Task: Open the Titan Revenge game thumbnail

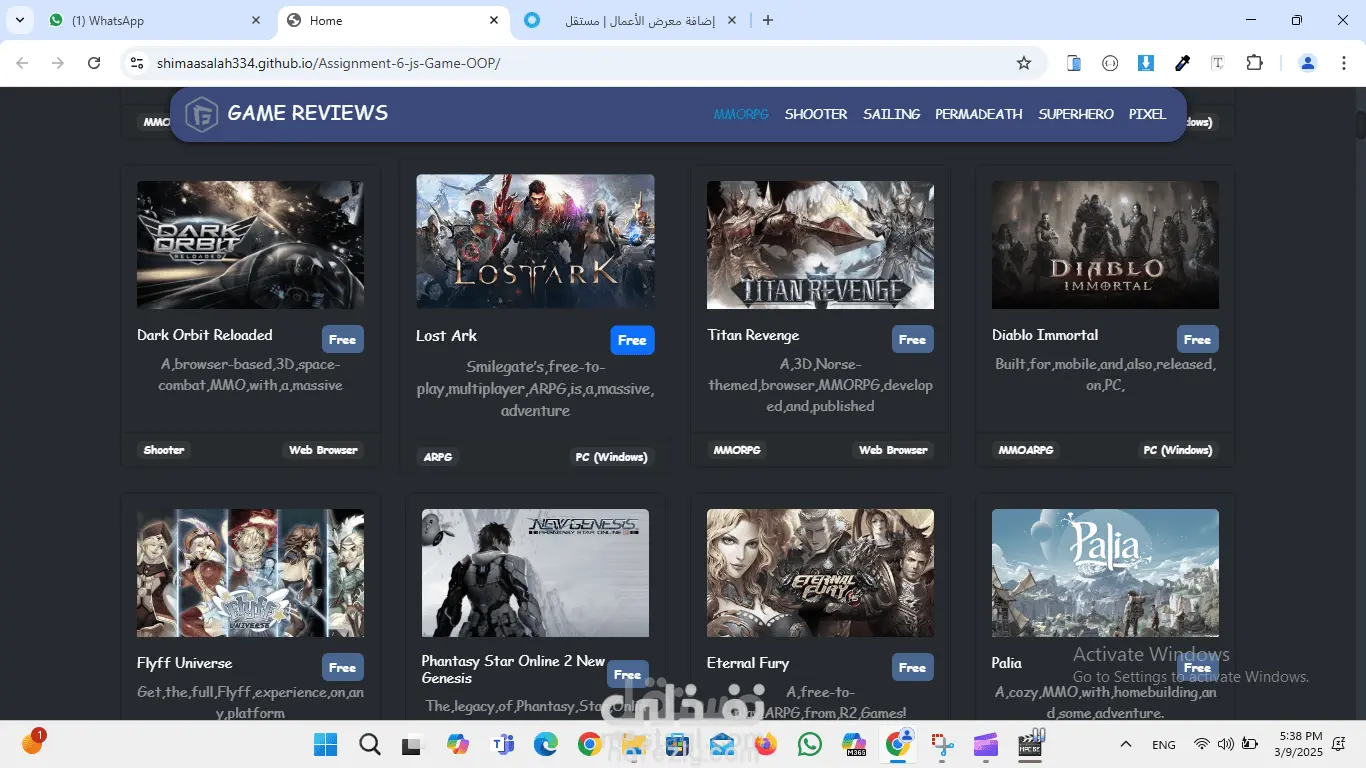Action: [820, 245]
